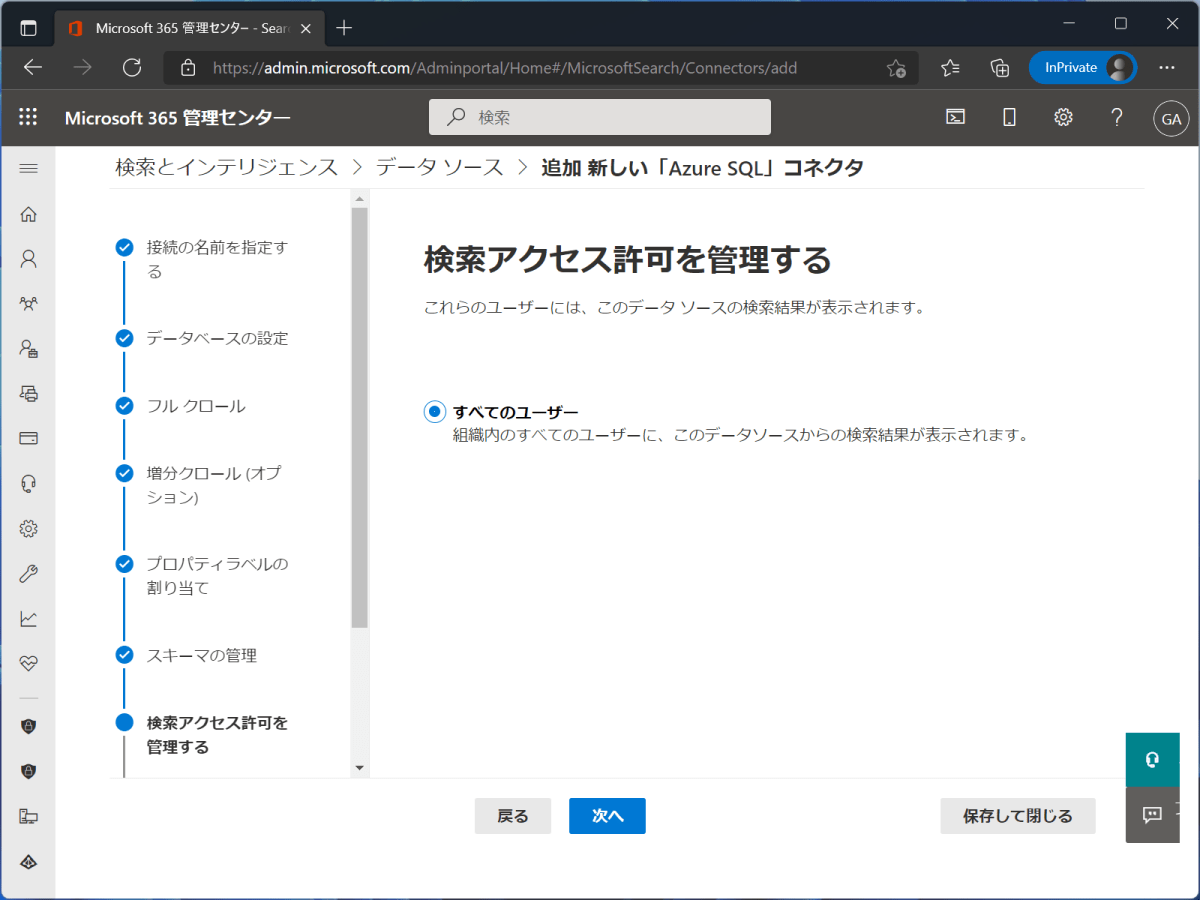This screenshot has width=1200, height=900.
Task: Open Teams and groups sidebar icon
Action: 28,304
